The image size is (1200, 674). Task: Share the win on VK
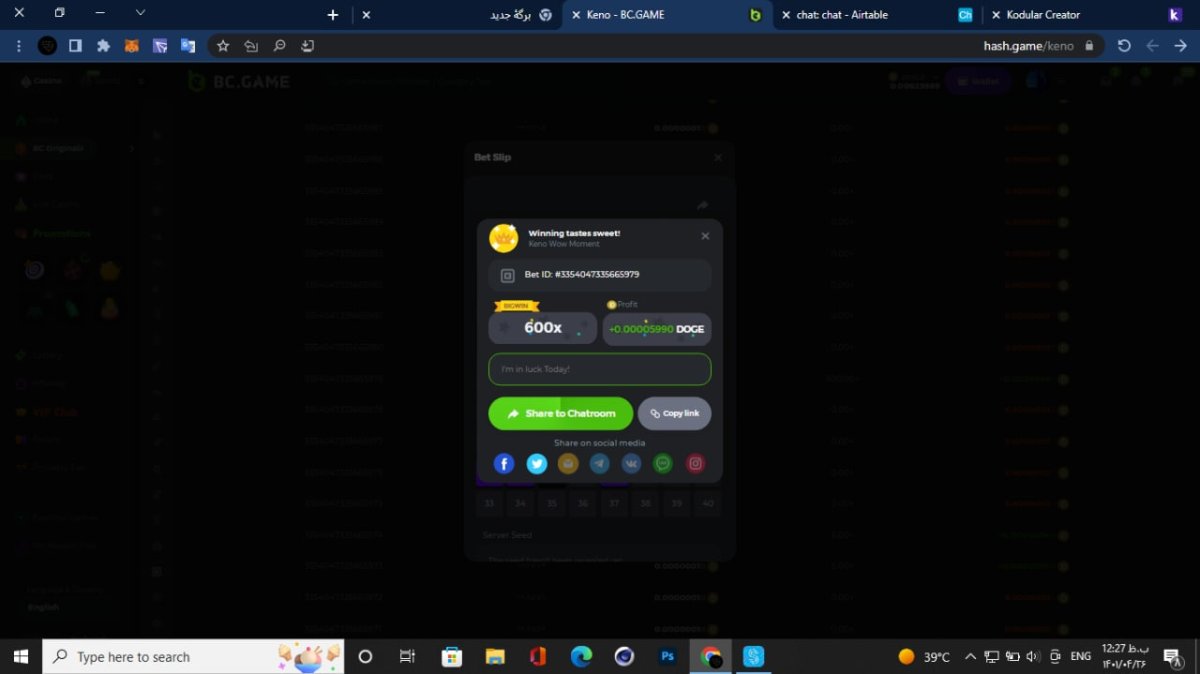tap(631, 463)
